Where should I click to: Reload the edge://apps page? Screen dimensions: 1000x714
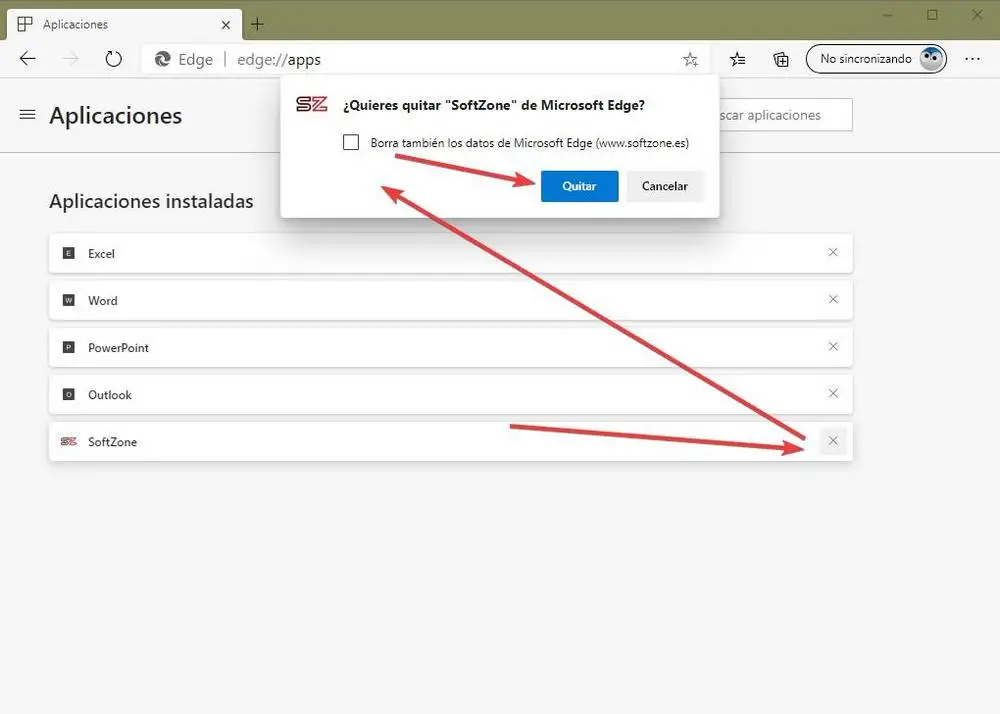(x=114, y=59)
